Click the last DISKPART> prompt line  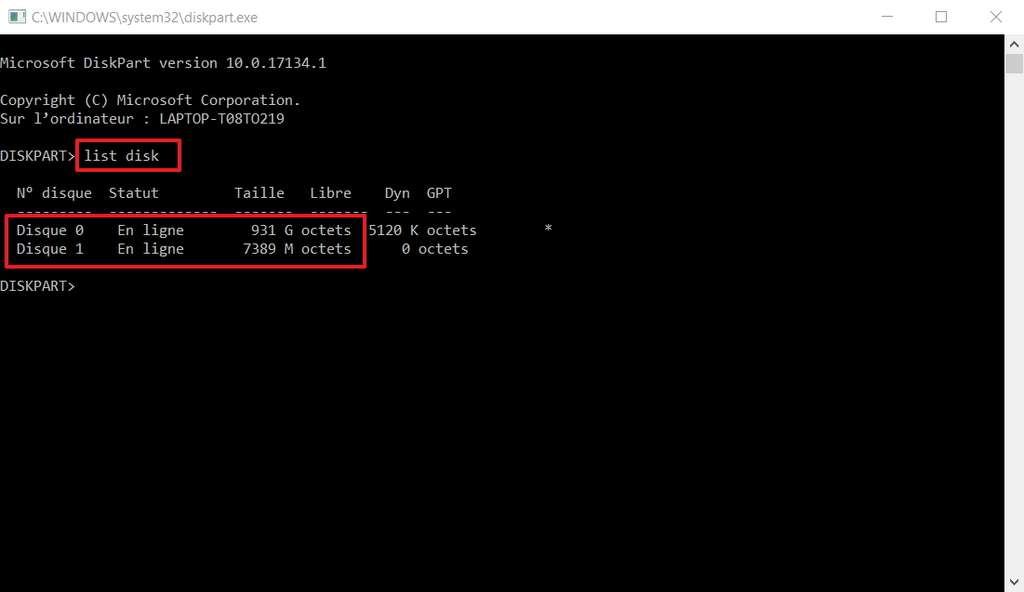click(38, 286)
